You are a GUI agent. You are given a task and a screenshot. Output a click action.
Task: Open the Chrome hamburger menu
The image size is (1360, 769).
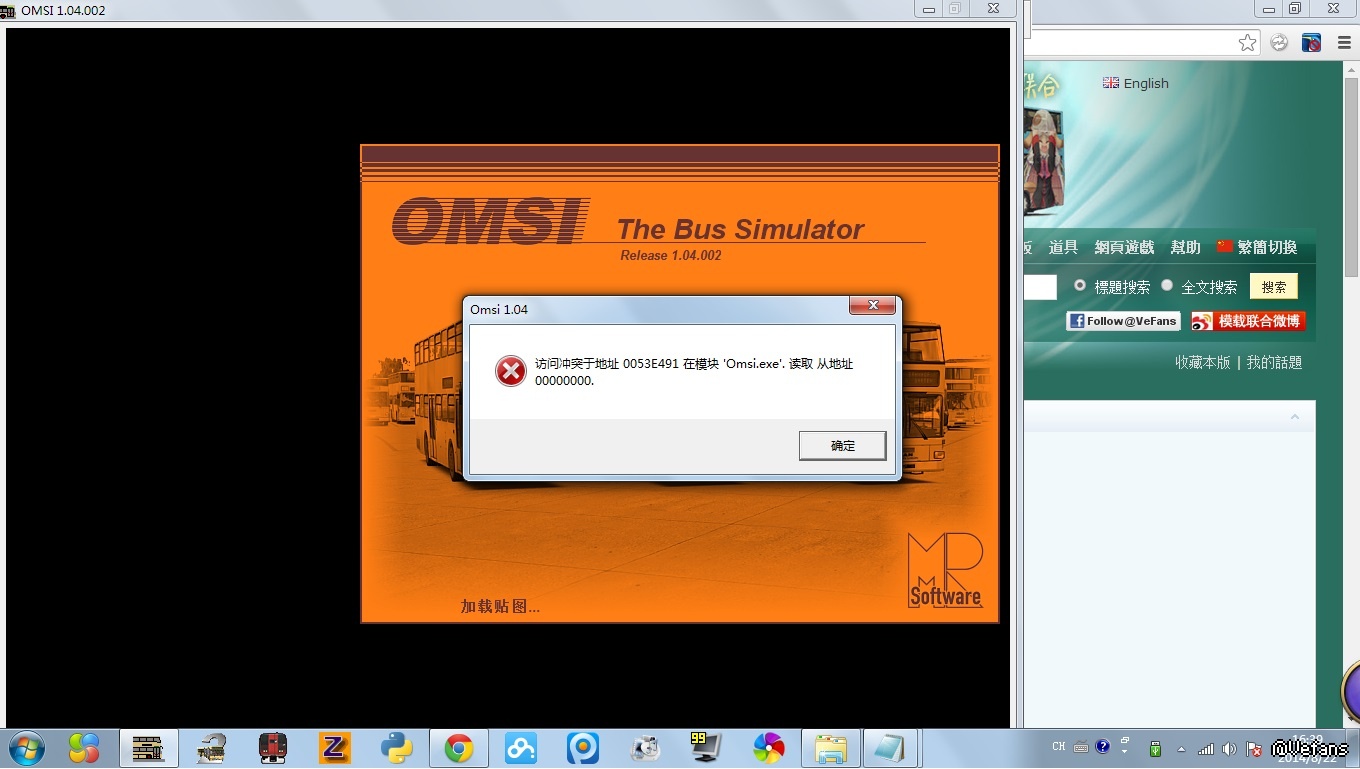1343,42
